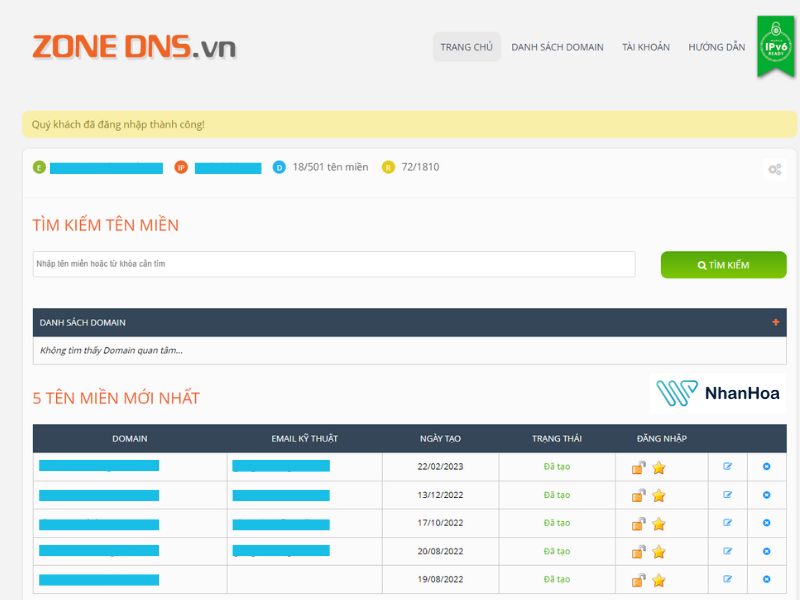Focus the domain search input field

pos(334,264)
